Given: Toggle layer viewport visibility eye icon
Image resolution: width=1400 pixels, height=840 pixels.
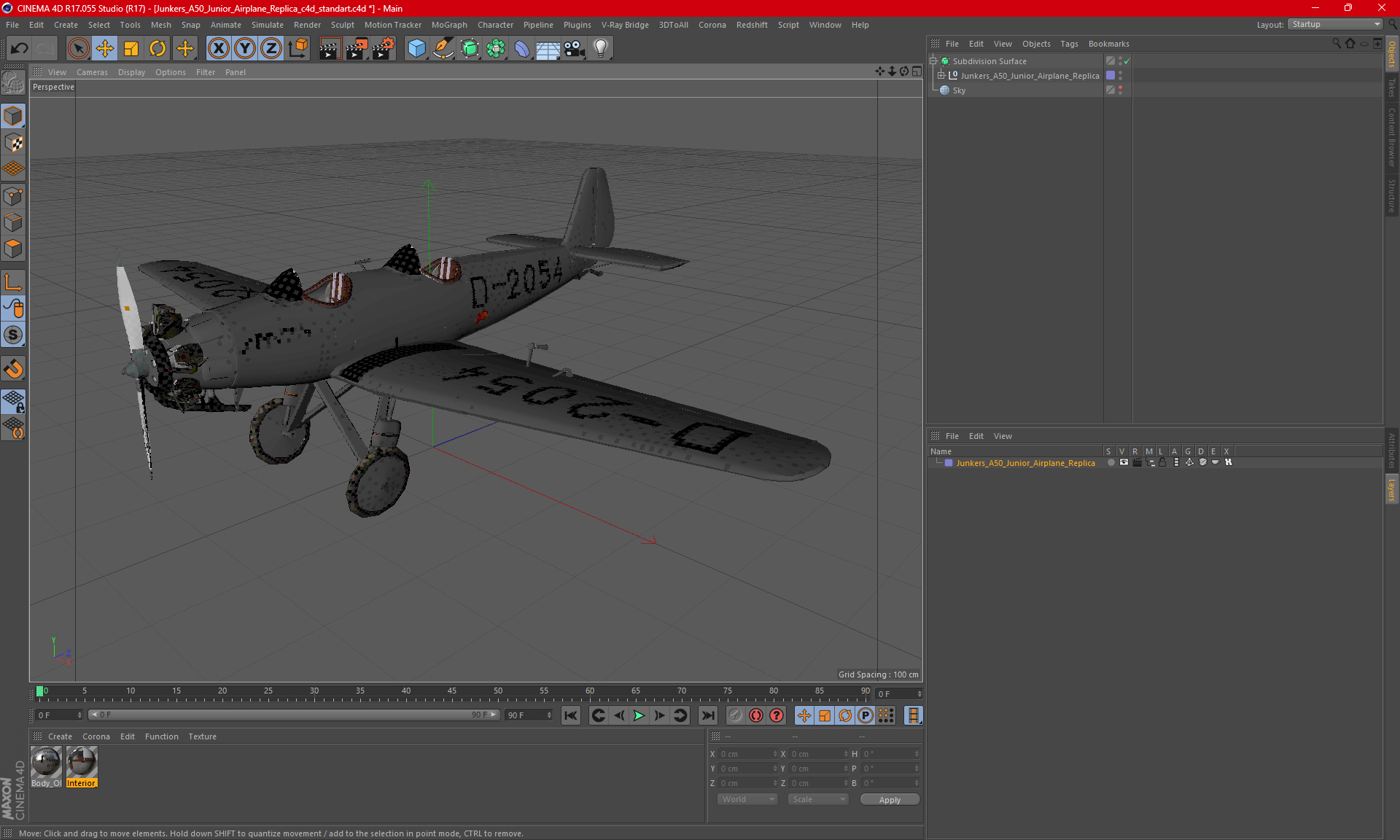Looking at the screenshot, I should click(1124, 462).
